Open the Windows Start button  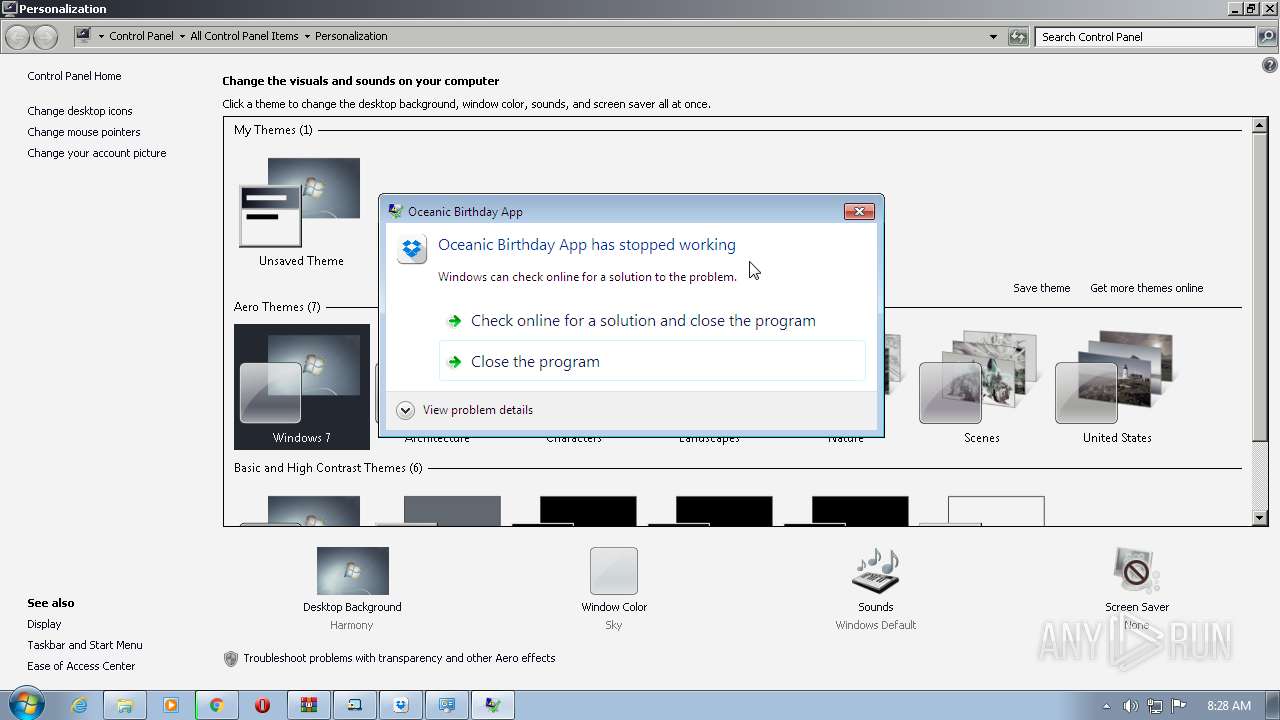click(x=26, y=705)
